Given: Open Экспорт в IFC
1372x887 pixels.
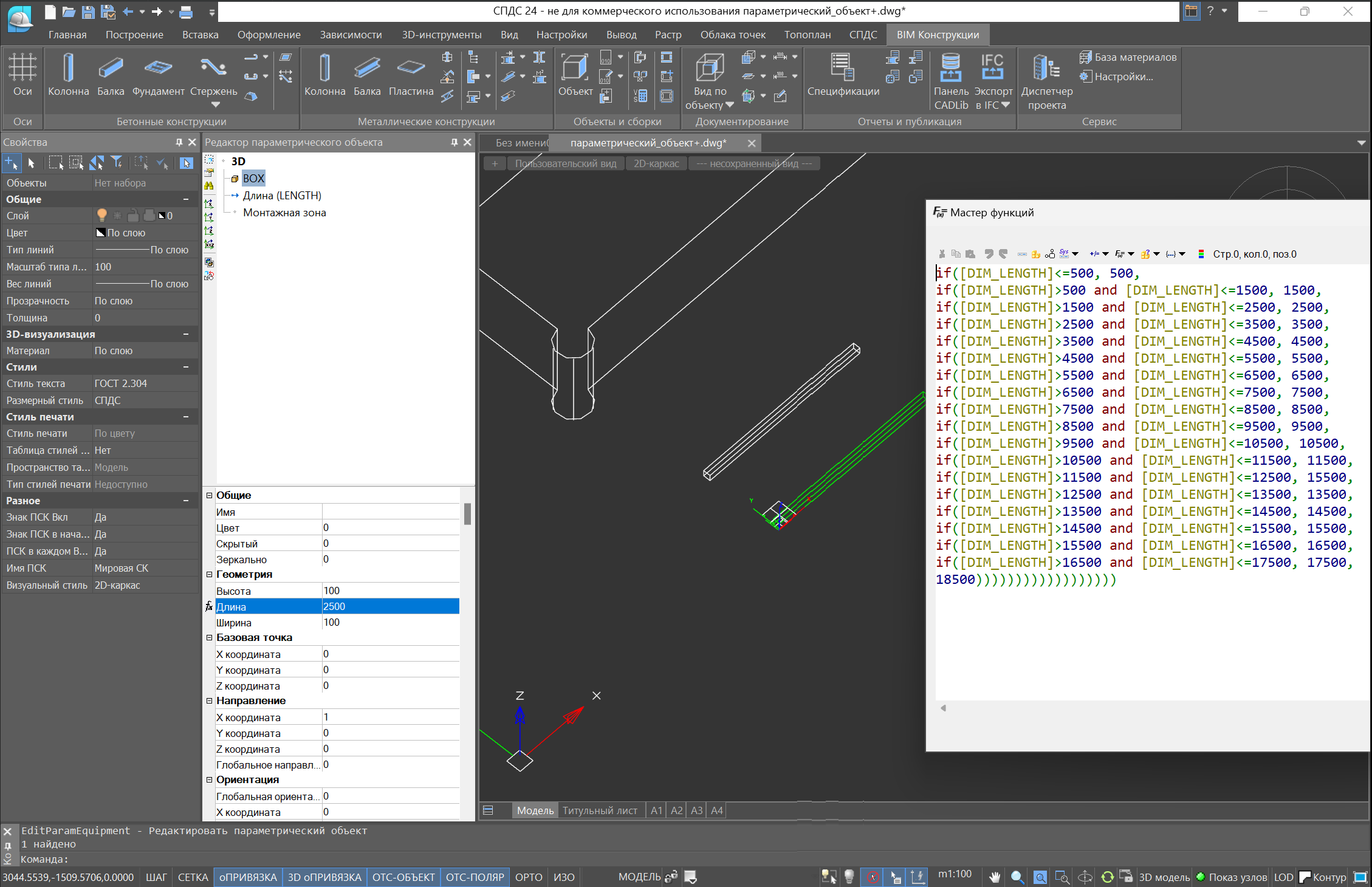Looking at the screenshot, I should coord(993,81).
